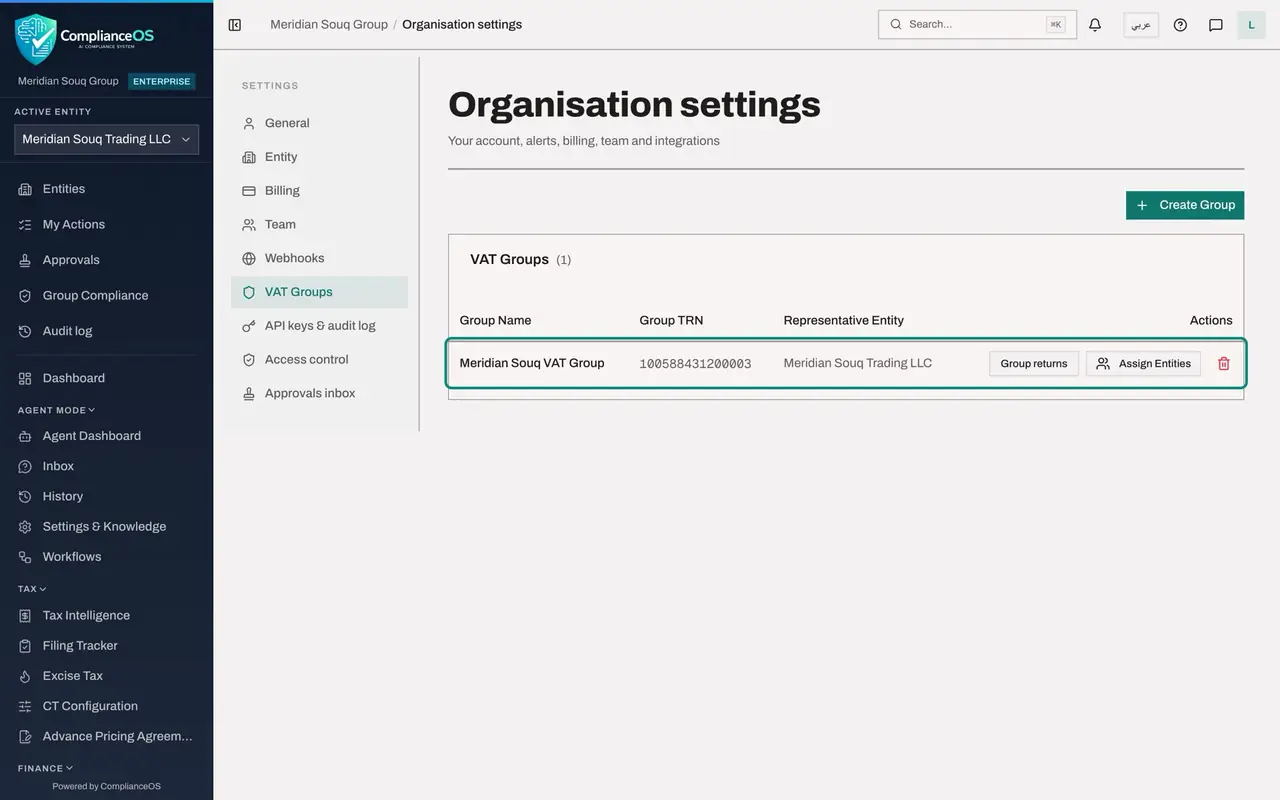Screen dimensions: 1280x800
Task: Open the help question mark icon
Action: (x=1180, y=25)
